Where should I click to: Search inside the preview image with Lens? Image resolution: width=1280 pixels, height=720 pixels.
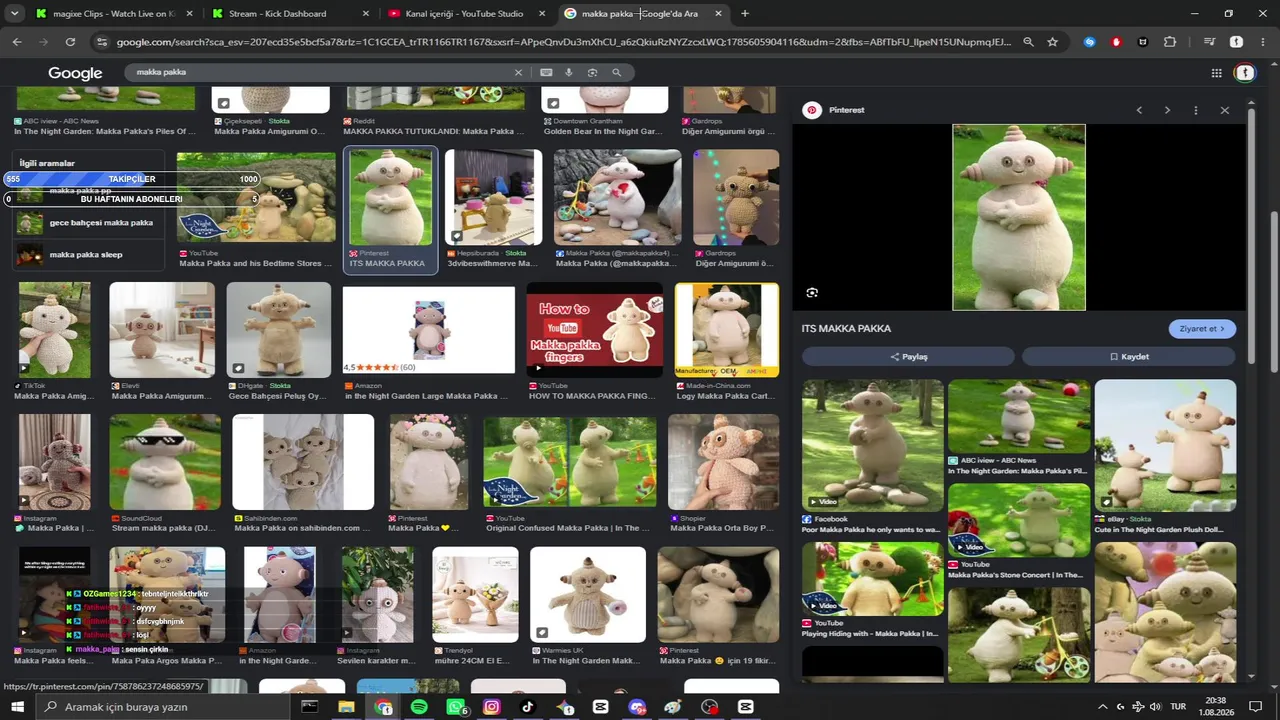click(812, 293)
